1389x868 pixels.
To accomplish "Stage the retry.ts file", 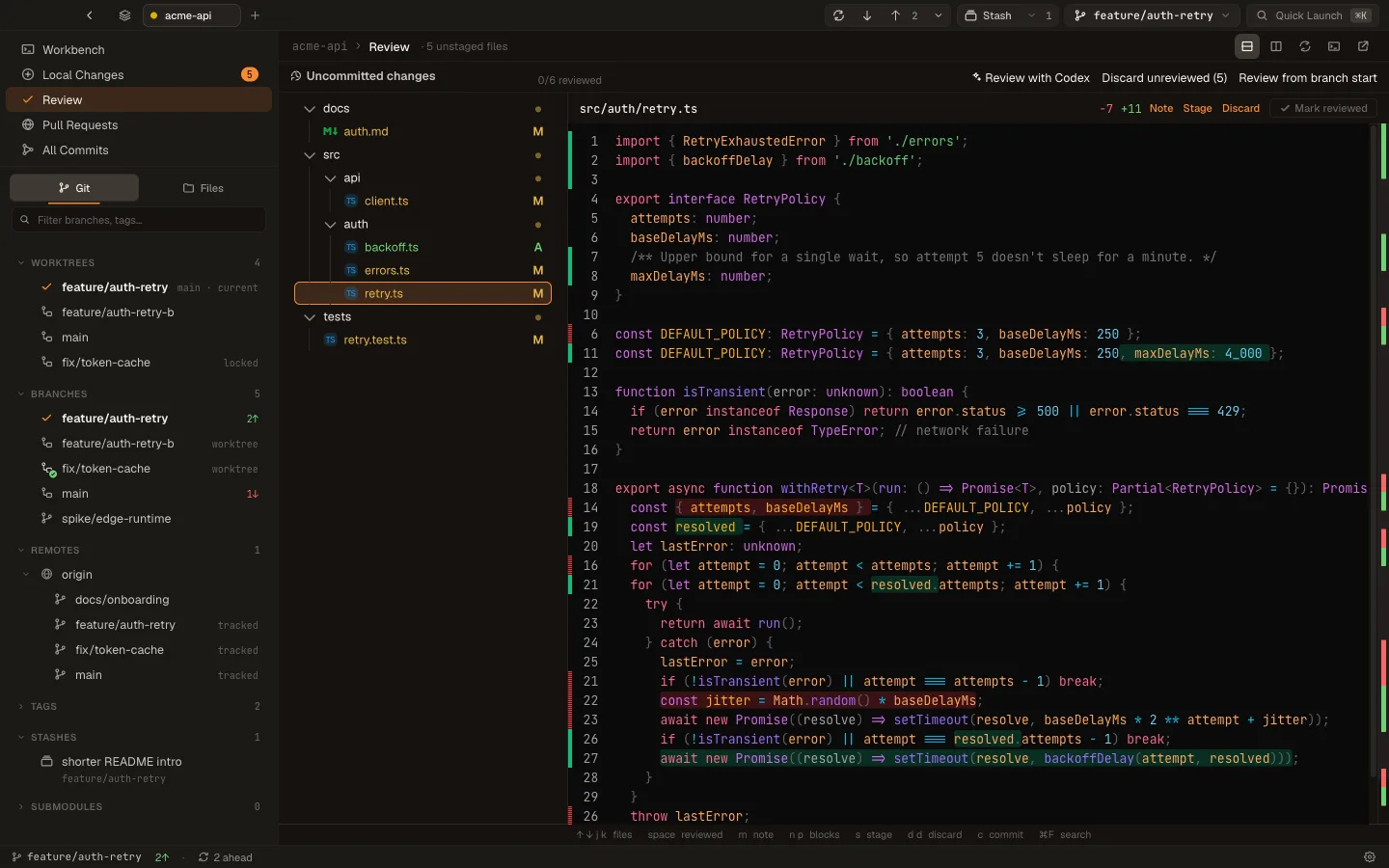I will [x=1197, y=108].
